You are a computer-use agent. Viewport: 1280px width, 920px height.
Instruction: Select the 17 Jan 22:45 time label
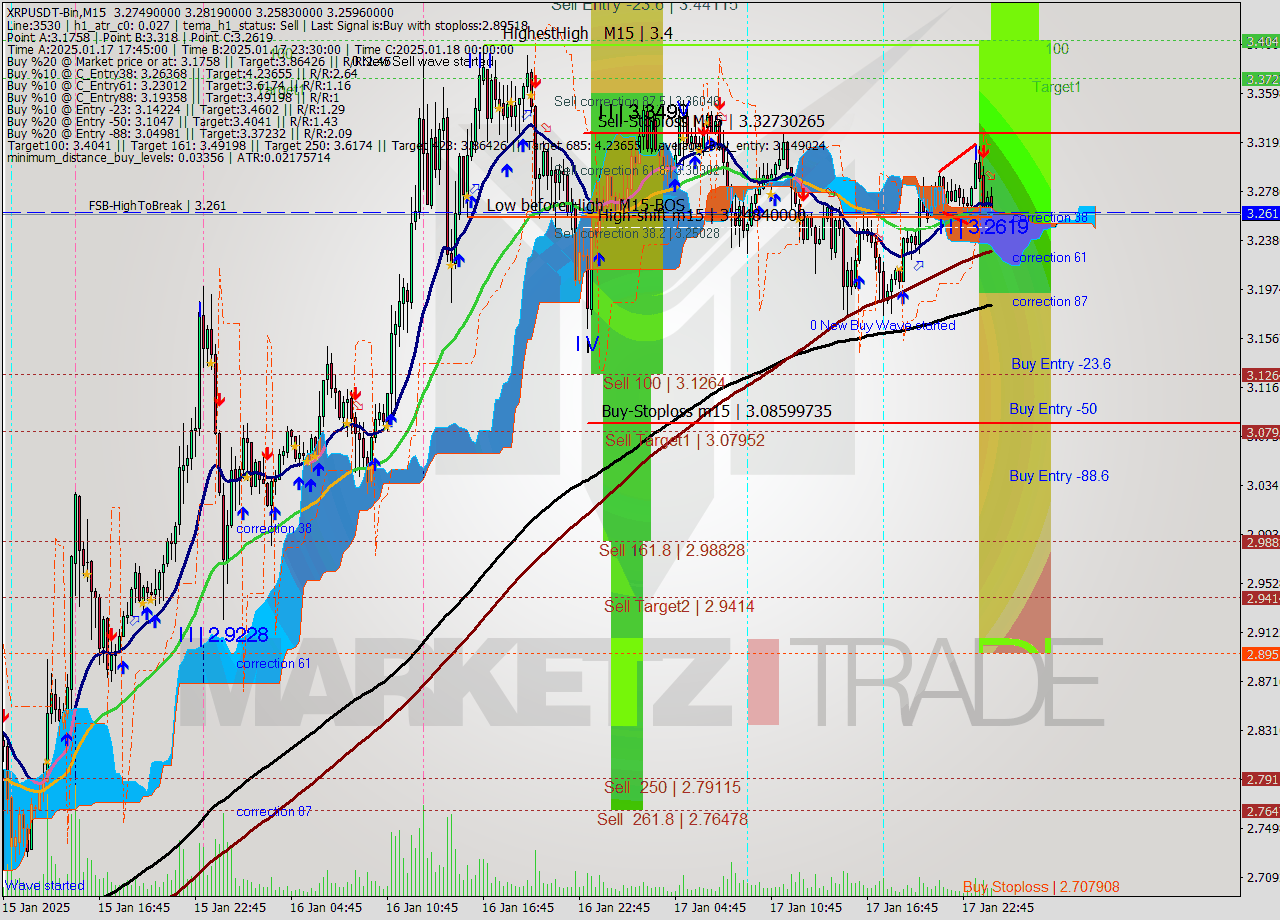click(996, 908)
